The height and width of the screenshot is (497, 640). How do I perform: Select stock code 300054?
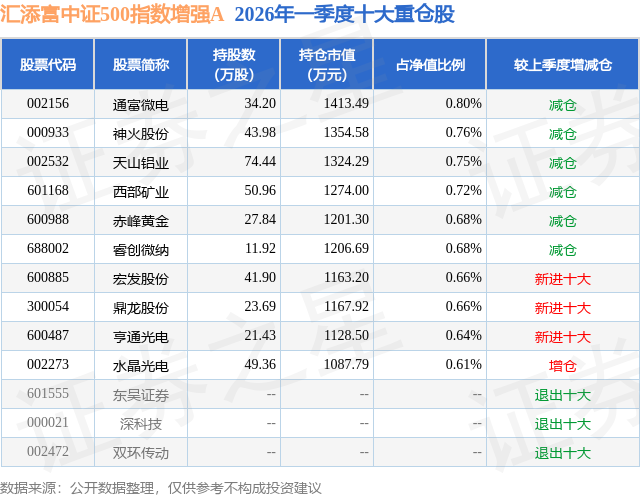pyautogui.click(x=48, y=306)
